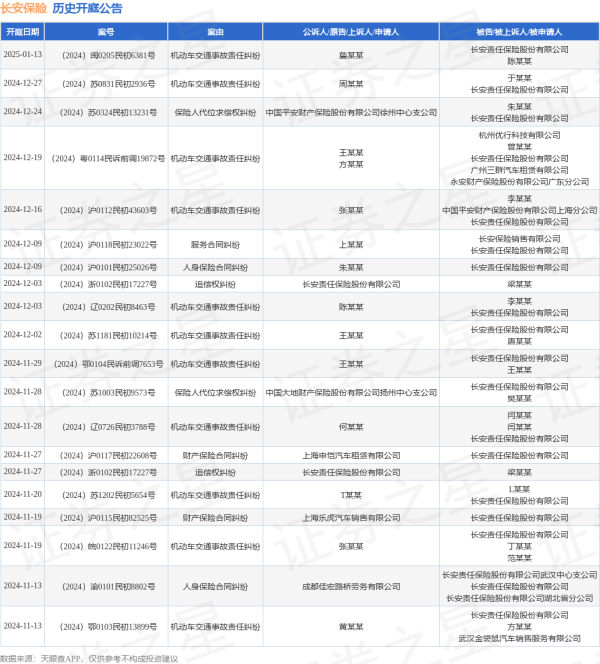Click defendant 曾某某
The width and height of the screenshot is (600, 664).
tap(519, 147)
